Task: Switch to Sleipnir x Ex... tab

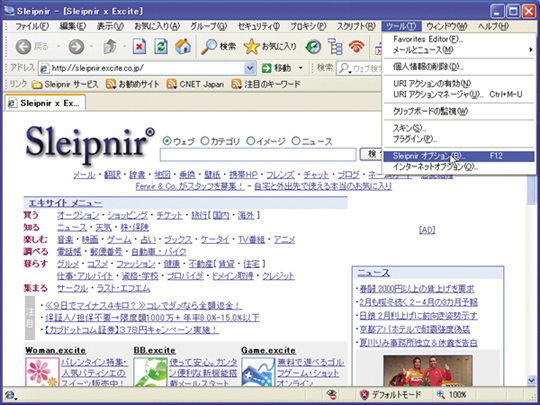Action: 45,103
